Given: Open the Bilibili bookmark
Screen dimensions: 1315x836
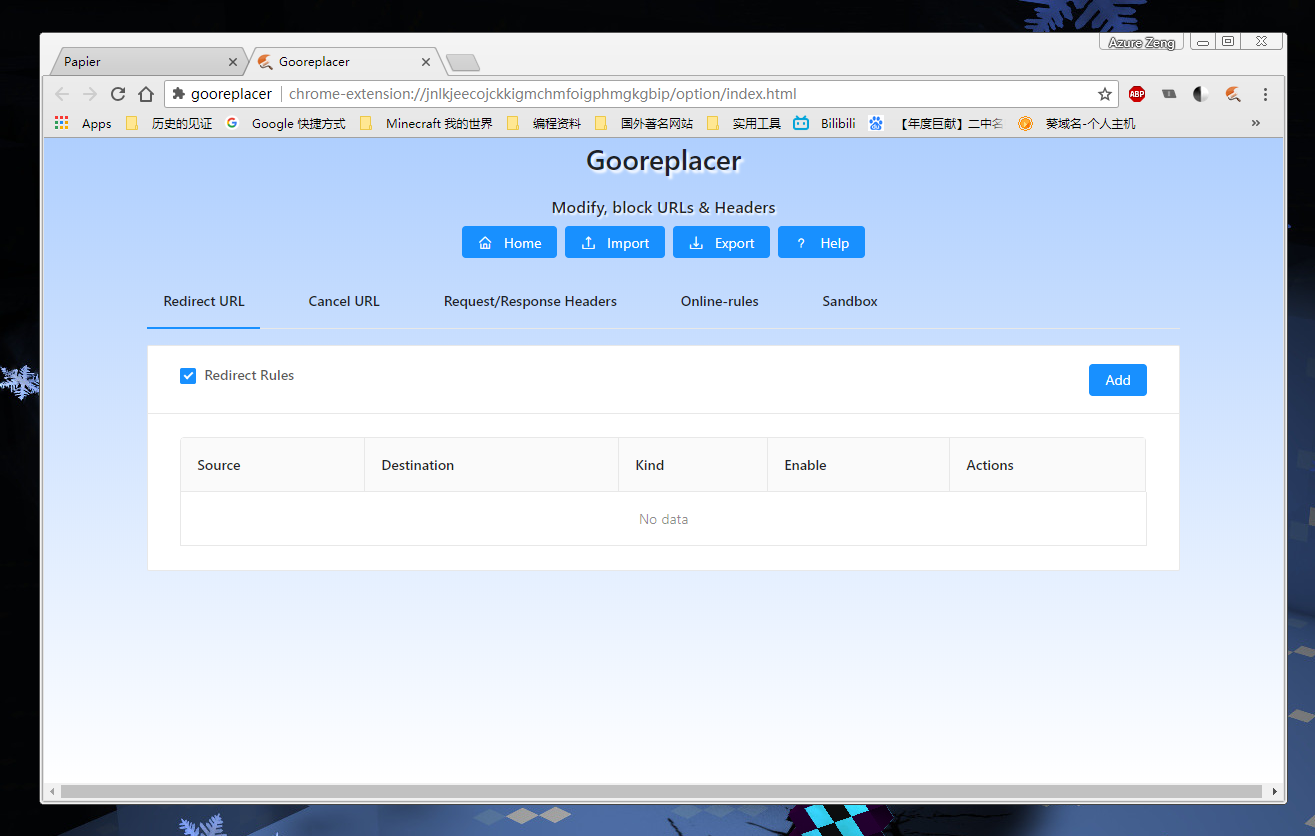Looking at the screenshot, I should pyautogui.click(x=824, y=124).
